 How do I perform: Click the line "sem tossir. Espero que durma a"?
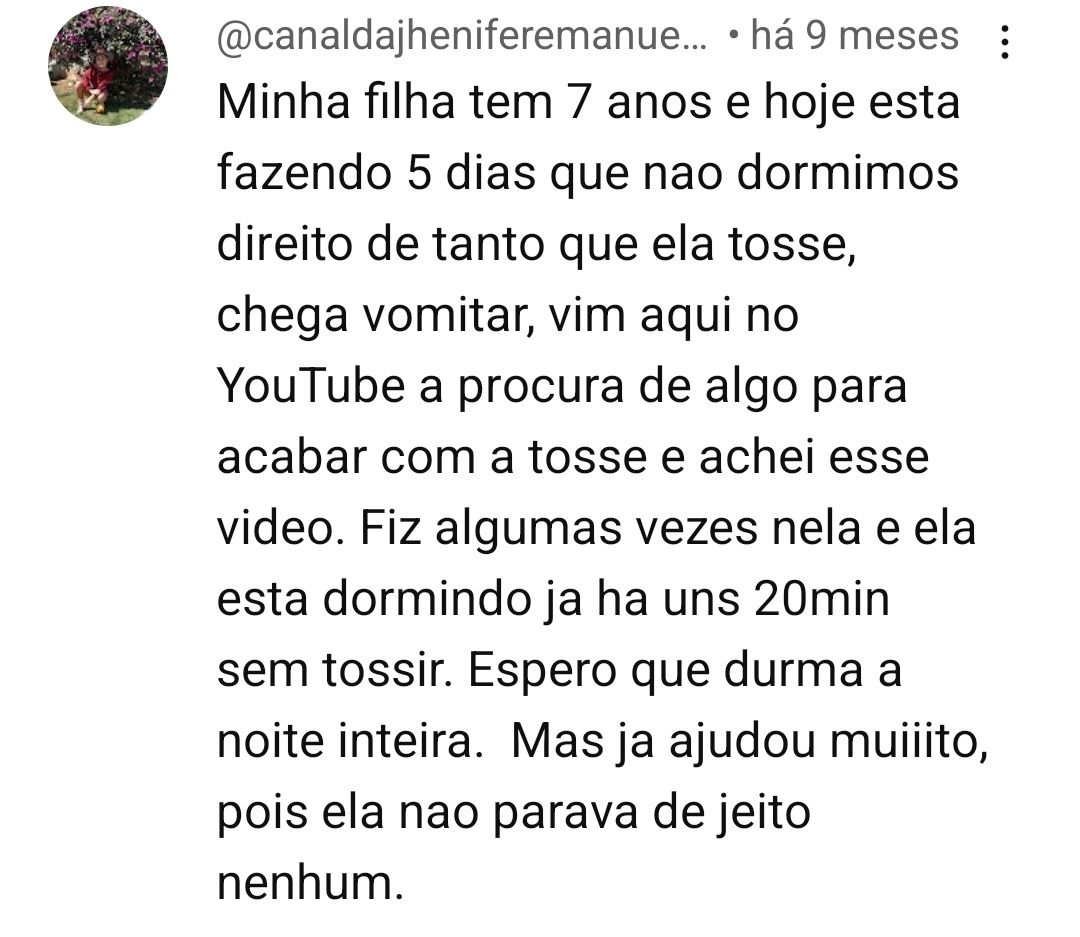[x=559, y=671]
